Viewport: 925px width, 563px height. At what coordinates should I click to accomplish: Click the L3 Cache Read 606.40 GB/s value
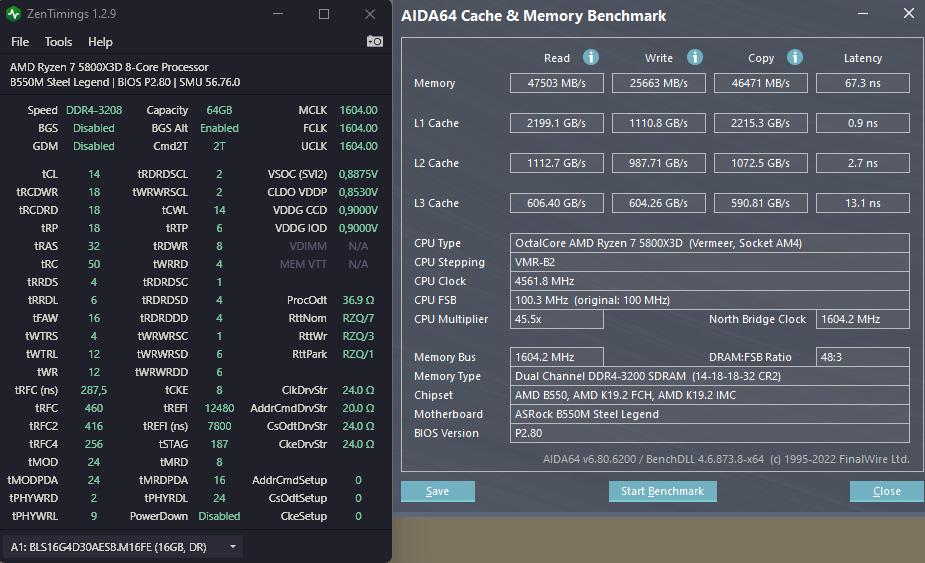557,203
